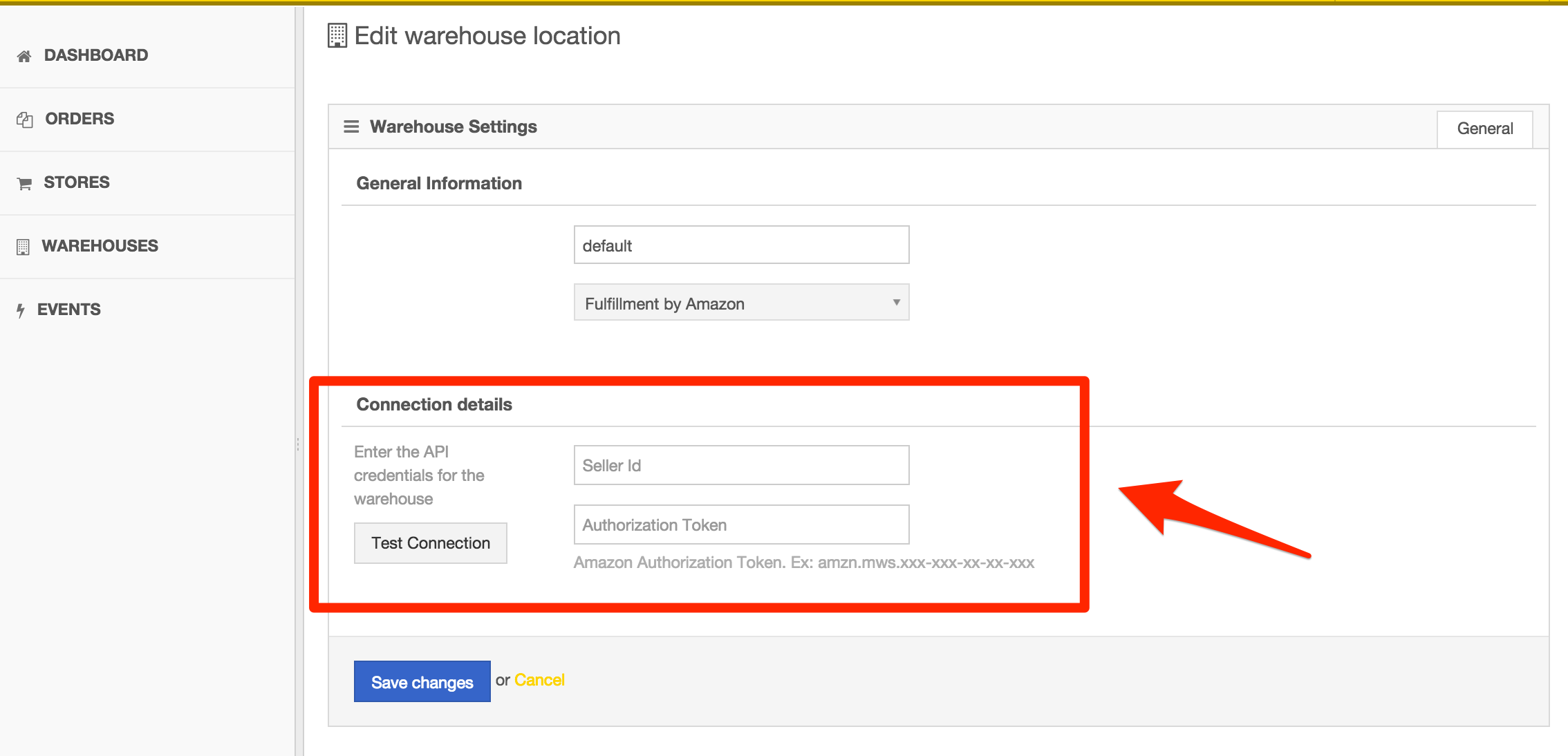Click the Stores shopping cart icon

click(x=25, y=183)
